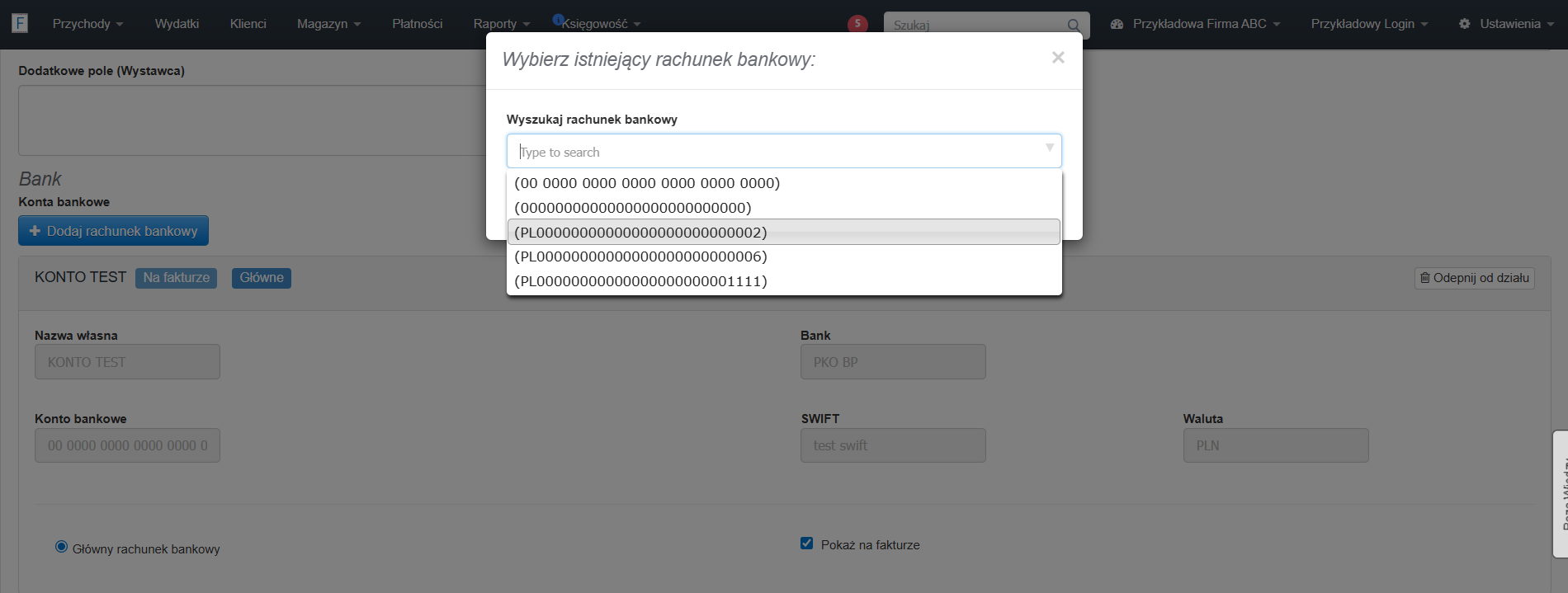The image size is (1568, 593).
Task: Open Klienci menu item
Action: click(x=248, y=24)
